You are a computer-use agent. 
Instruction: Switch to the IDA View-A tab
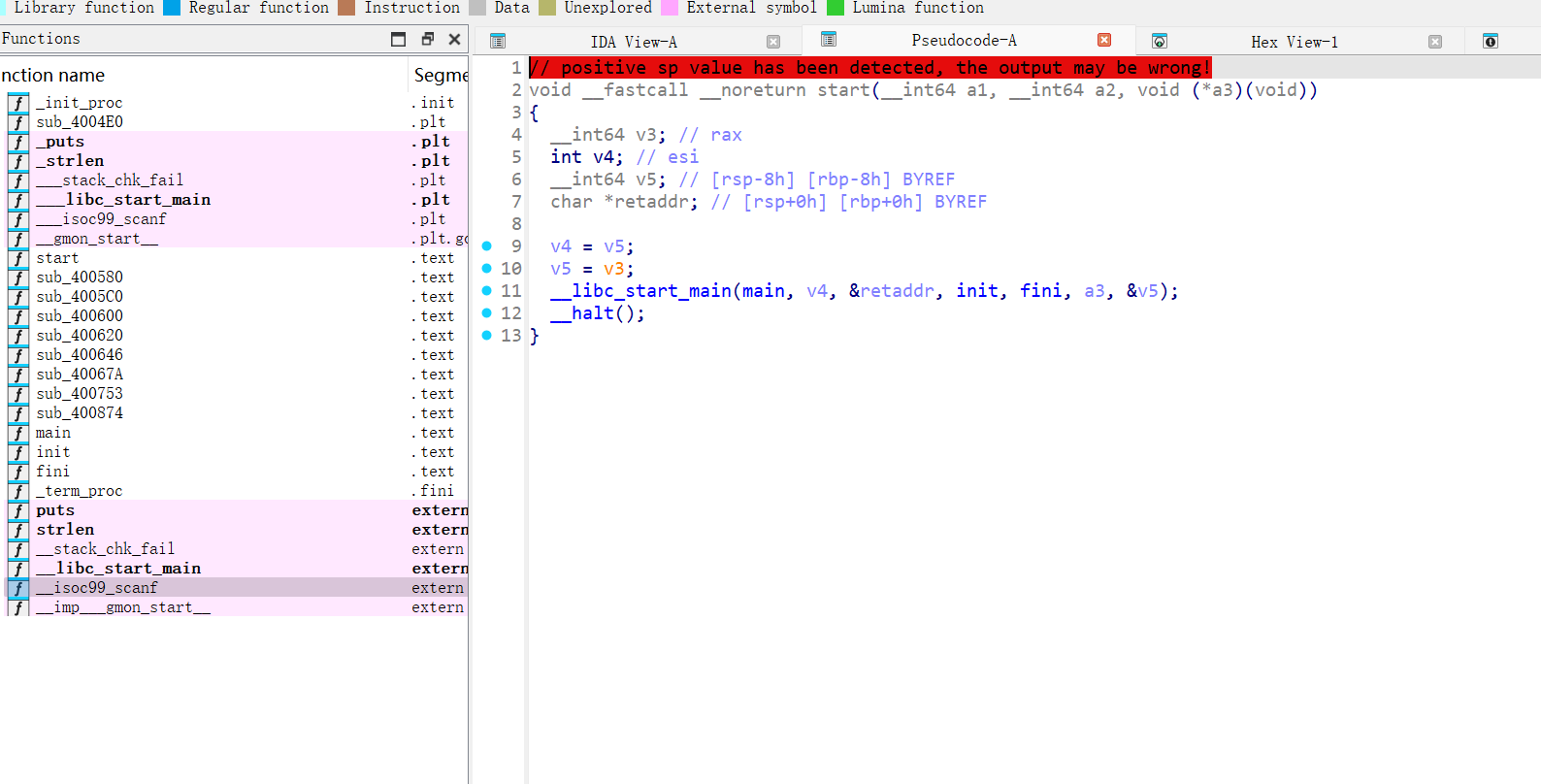pyautogui.click(x=634, y=42)
